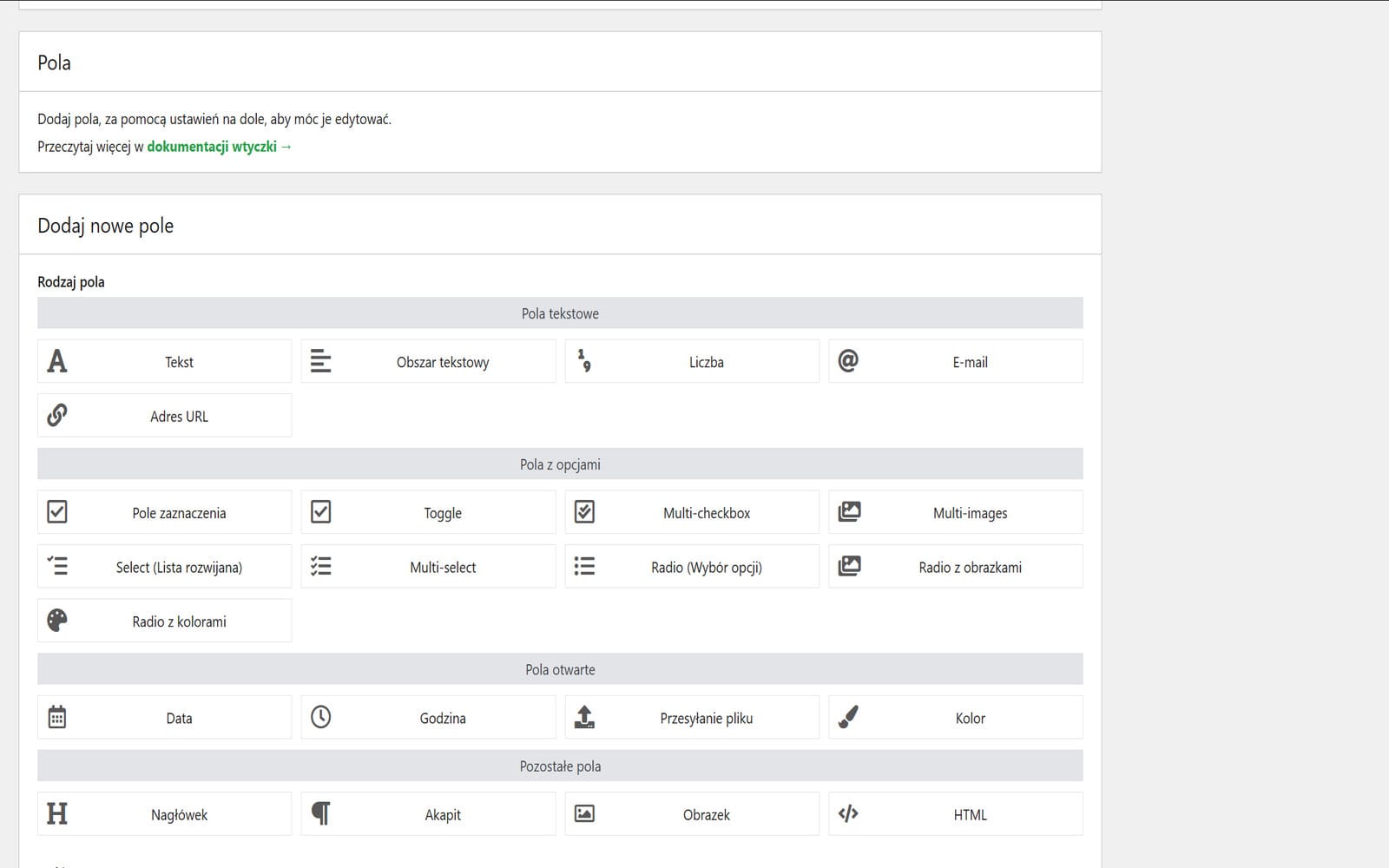The height and width of the screenshot is (868, 1389).
Task: Choose Radio (Wybór opcji) field type
Action: click(x=692, y=566)
